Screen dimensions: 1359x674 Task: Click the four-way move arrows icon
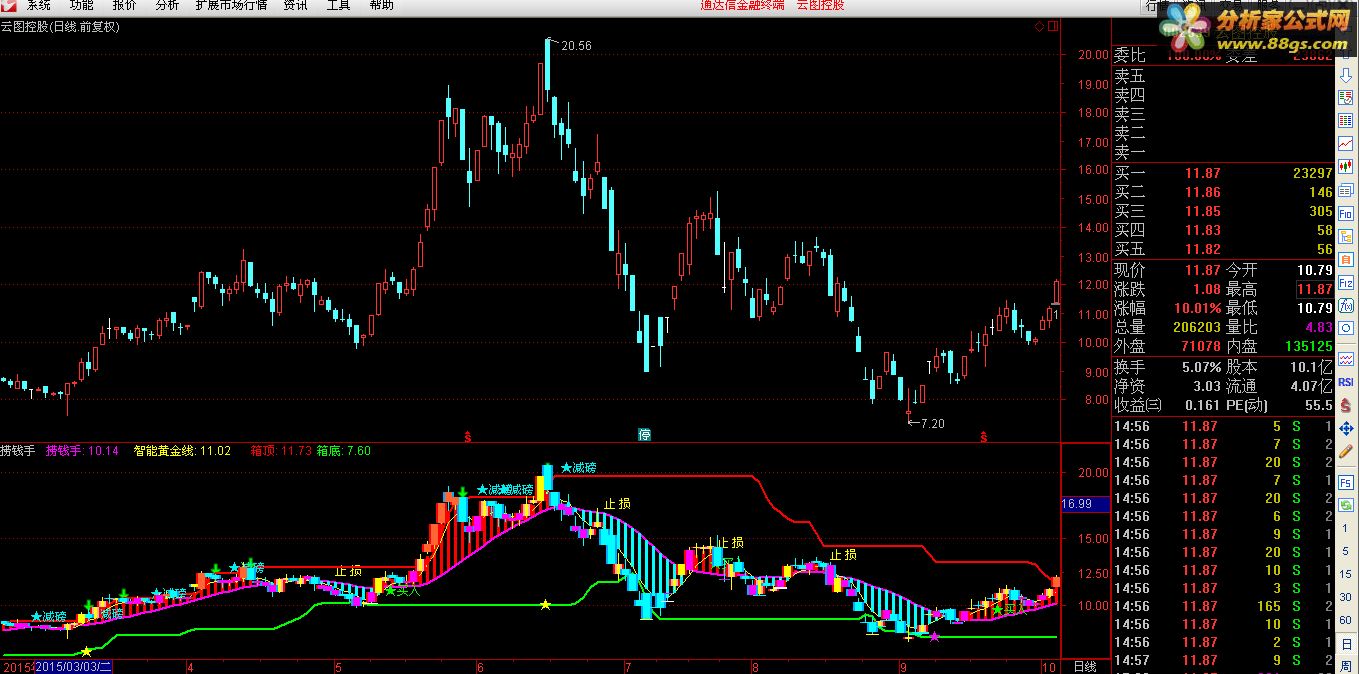tap(1346, 428)
